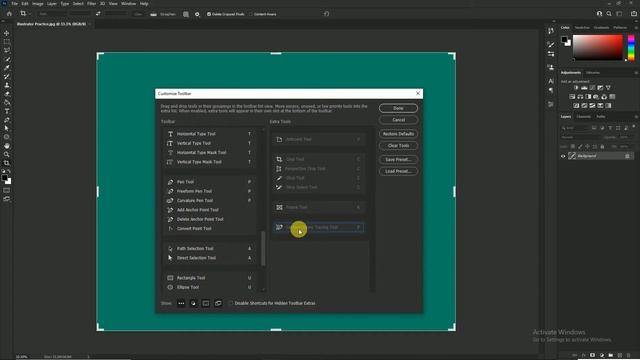
Task: Click swap width and height arrows icon
Action: [98, 14]
